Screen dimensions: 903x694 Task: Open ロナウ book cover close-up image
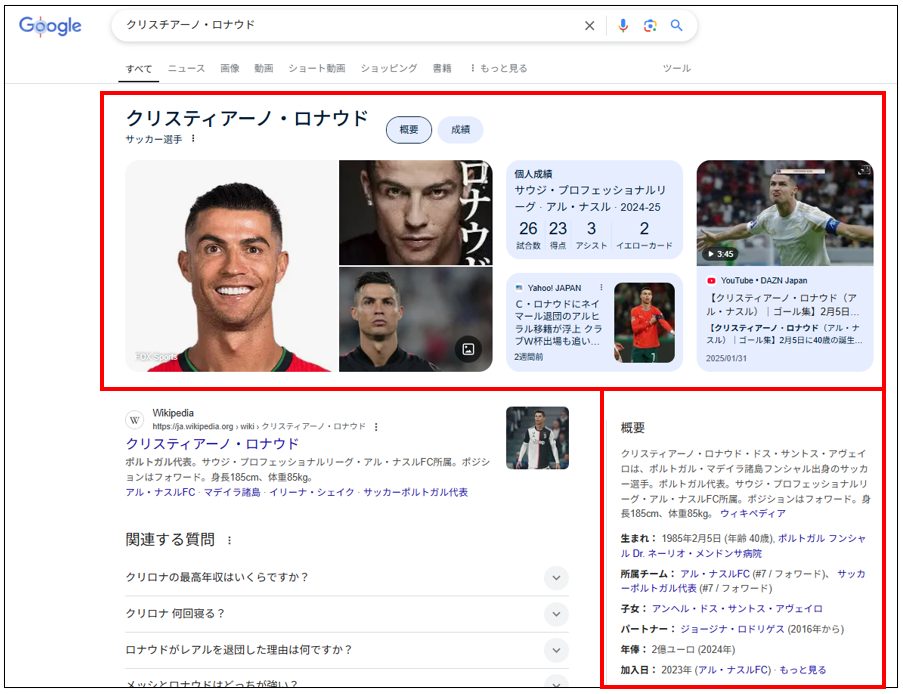[x=416, y=213]
